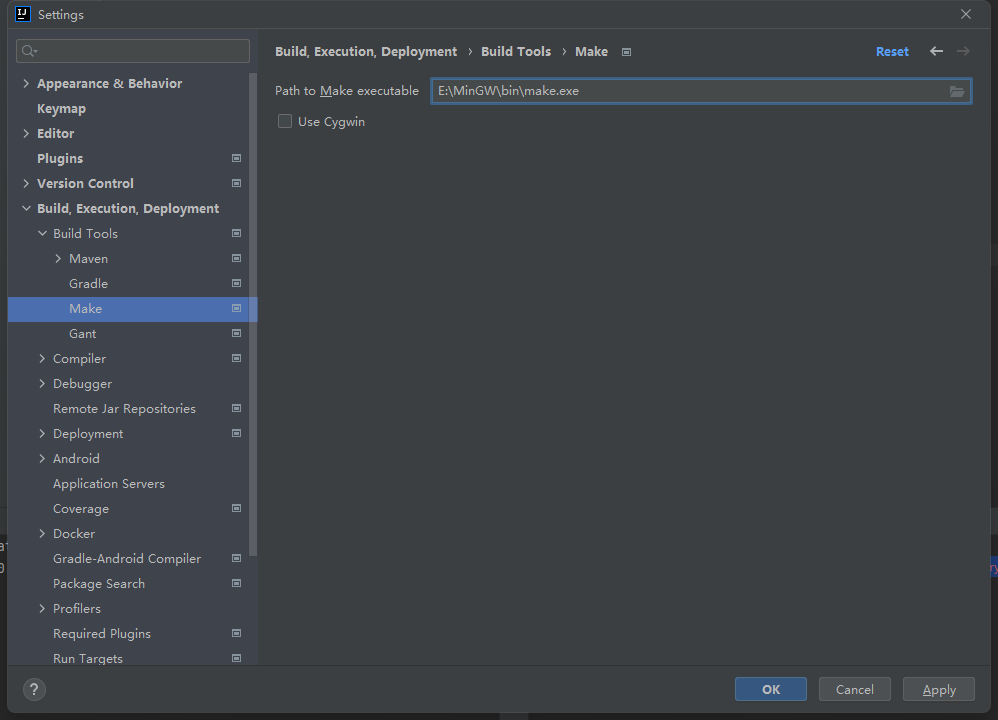Click the Cancel button
Image resolution: width=998 pixels, height=720 pixels.
pyautogui.click(x=854, y=689)
